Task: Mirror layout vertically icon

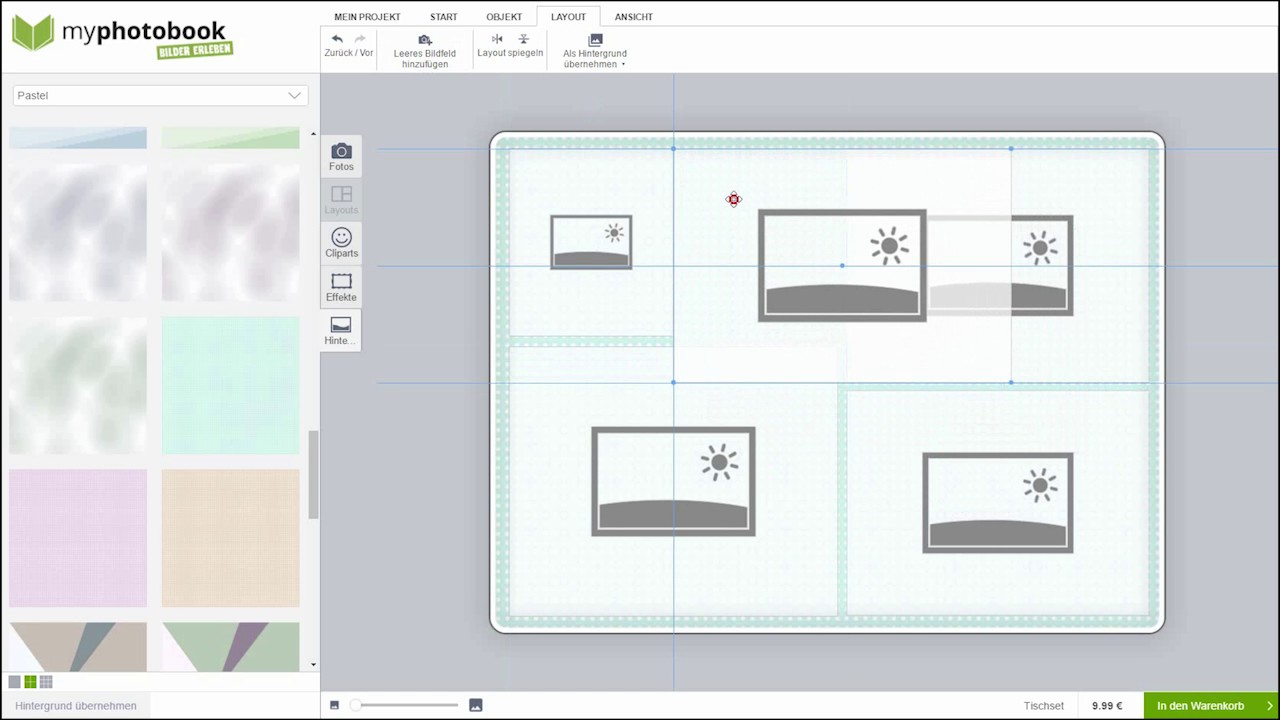Action: click(x=523, y=39)
